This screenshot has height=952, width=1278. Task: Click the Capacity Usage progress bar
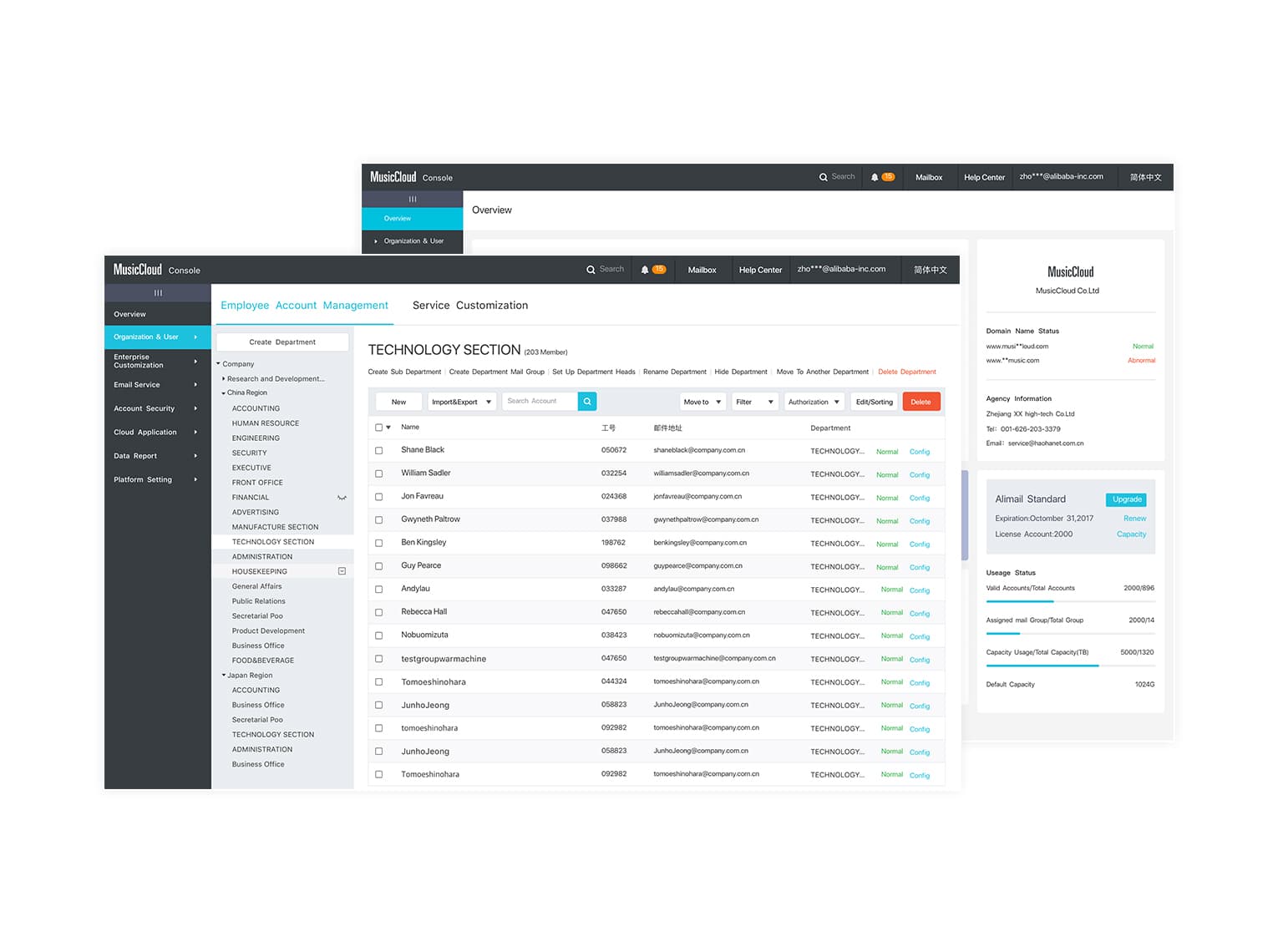tap(1070, 666)
